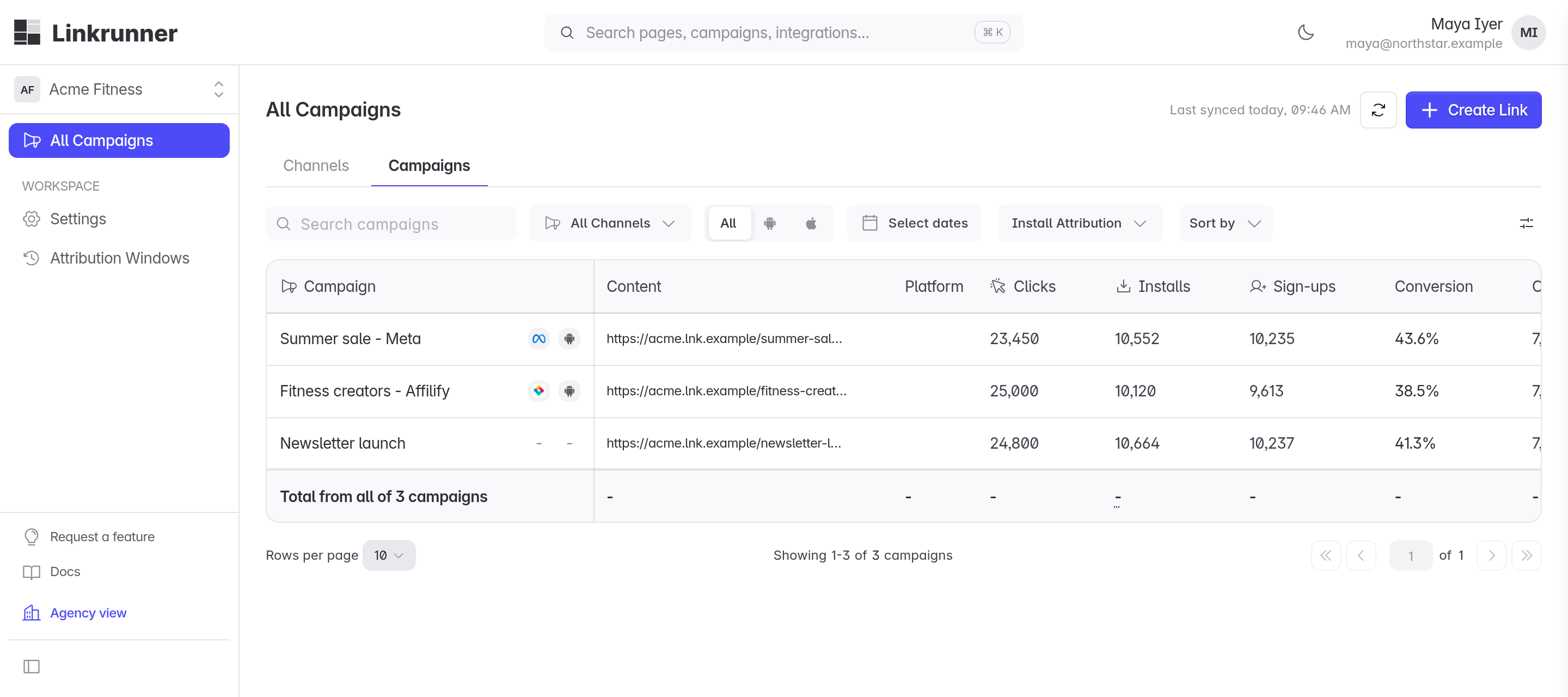Open the summer-sal... campaign link
Viewport: 1568px width, 697px height.
pyautogui.click(x=724, y=339)
